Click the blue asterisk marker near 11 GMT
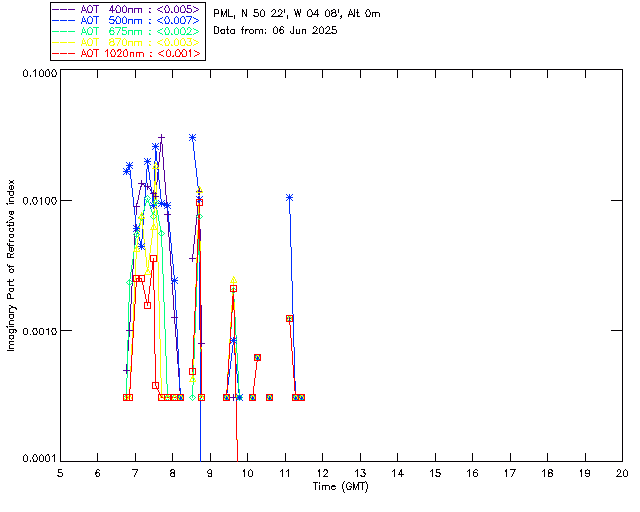Image resolution: width=640 pixels, height=512 pixels. click(x=289, y=197)
